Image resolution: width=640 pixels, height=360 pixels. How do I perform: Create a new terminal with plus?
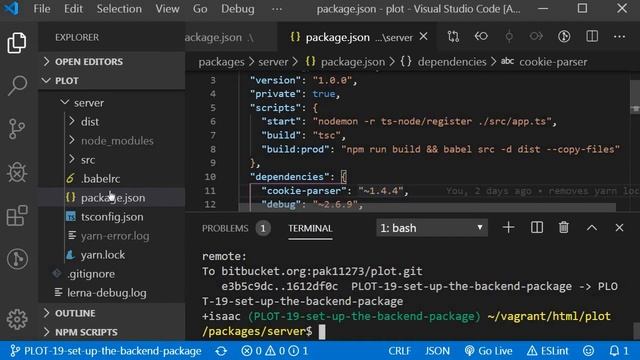click(509, 227)
